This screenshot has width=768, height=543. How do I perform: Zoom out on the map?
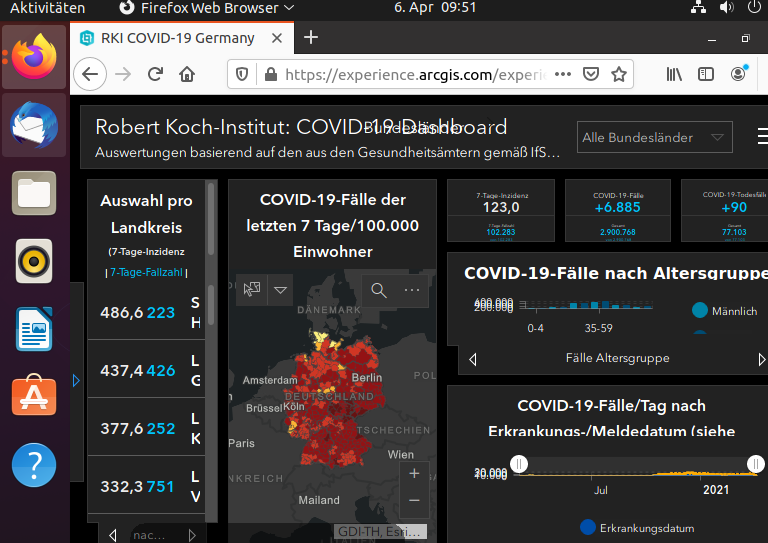414,500
